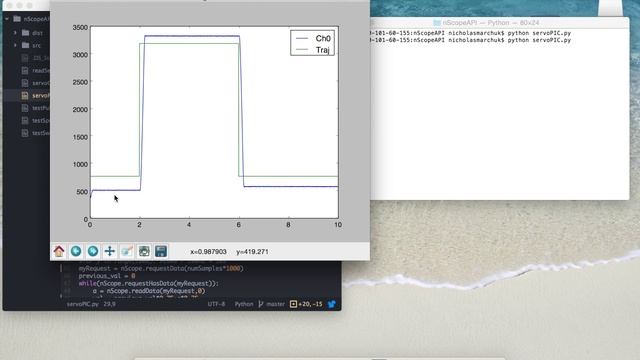This screenshot has width=640, height=360.
Task: Click the while nScope.requestHasData code line
Action: (x=148, y=283)
